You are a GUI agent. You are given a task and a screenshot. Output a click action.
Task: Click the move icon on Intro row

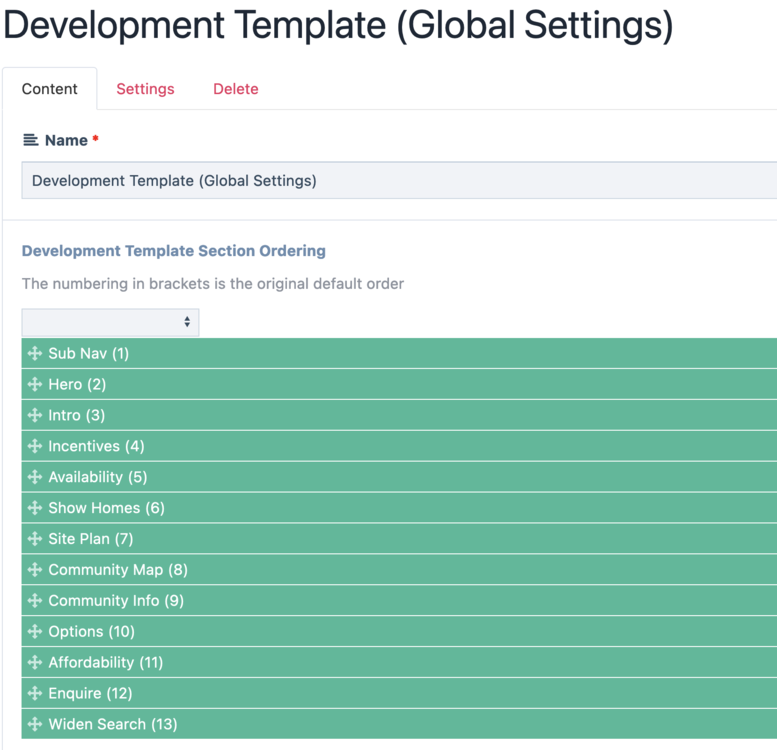(35, 415)
